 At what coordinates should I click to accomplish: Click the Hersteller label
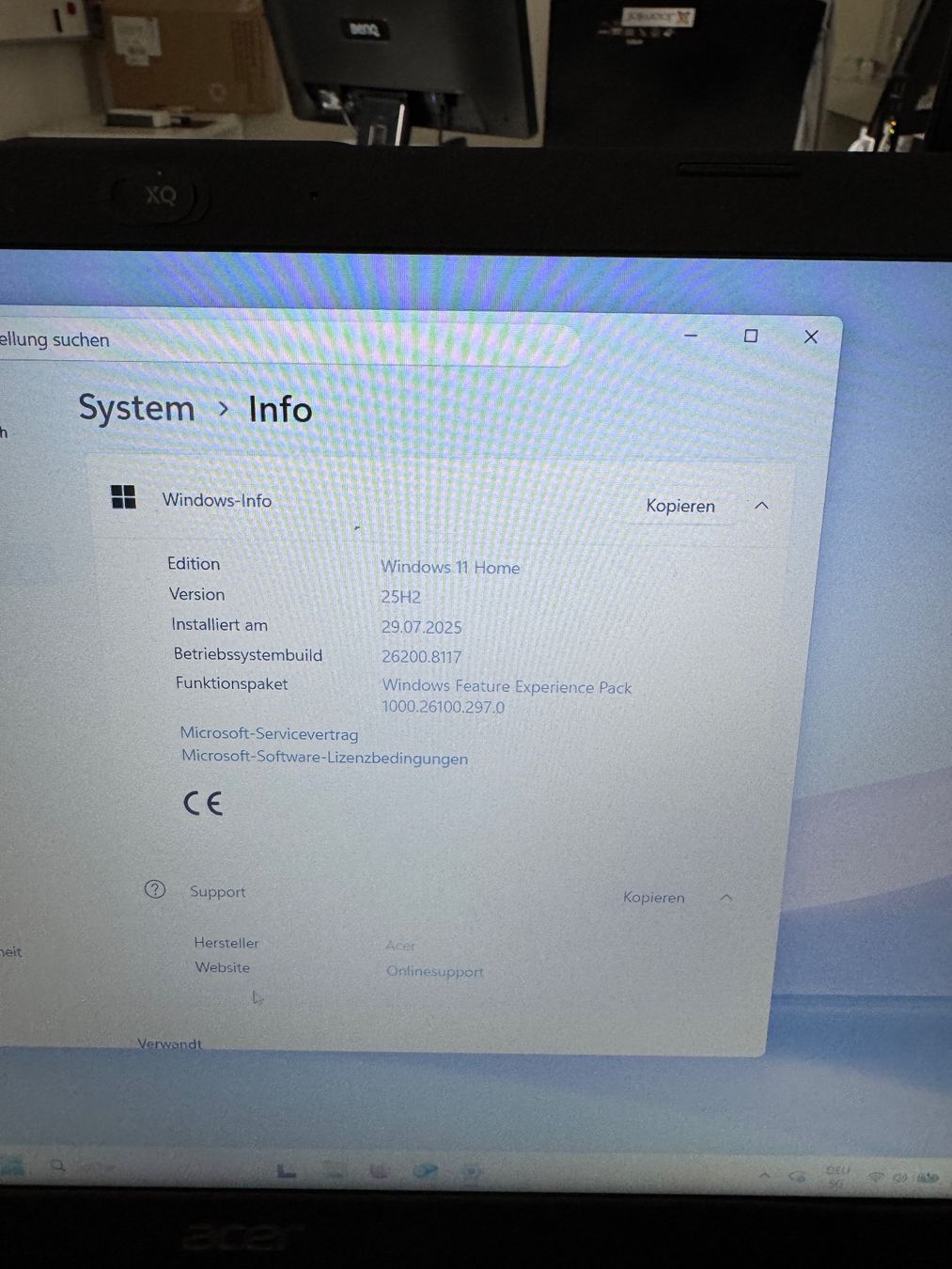pos(226,942)
